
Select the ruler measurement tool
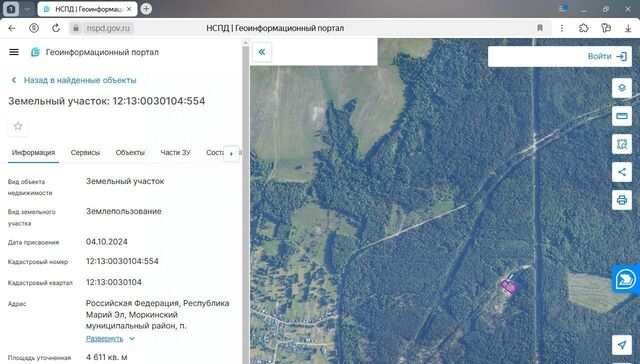[x=622, y=116]
